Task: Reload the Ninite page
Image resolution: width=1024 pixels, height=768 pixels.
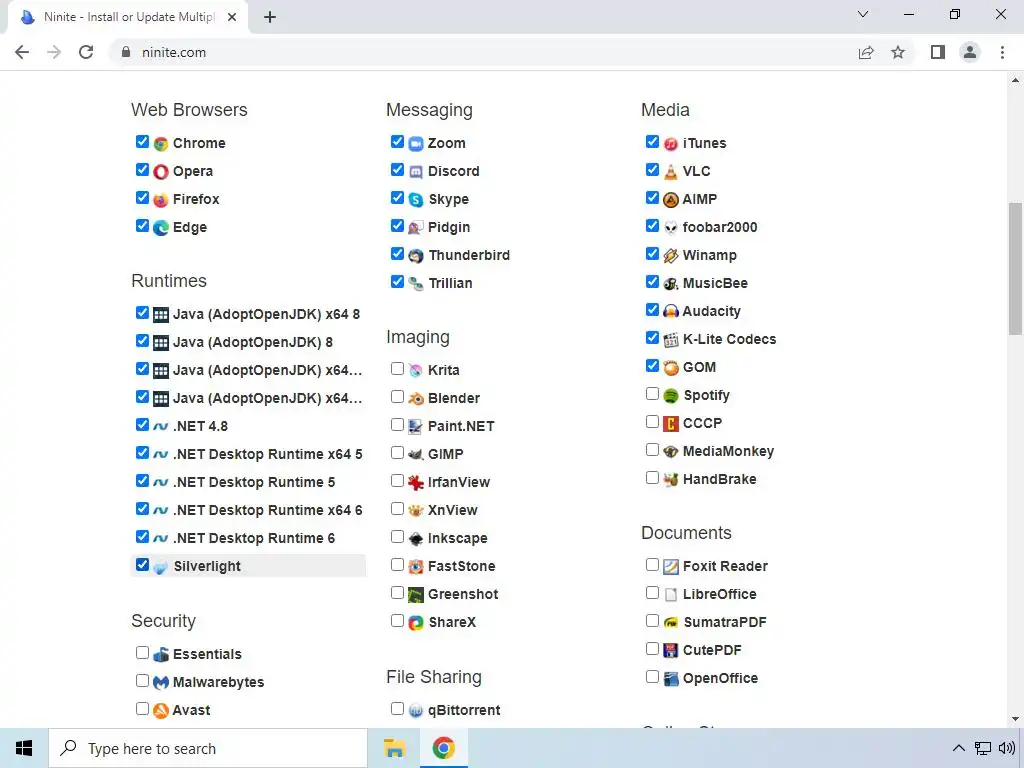Action: (x=86, y=52)
